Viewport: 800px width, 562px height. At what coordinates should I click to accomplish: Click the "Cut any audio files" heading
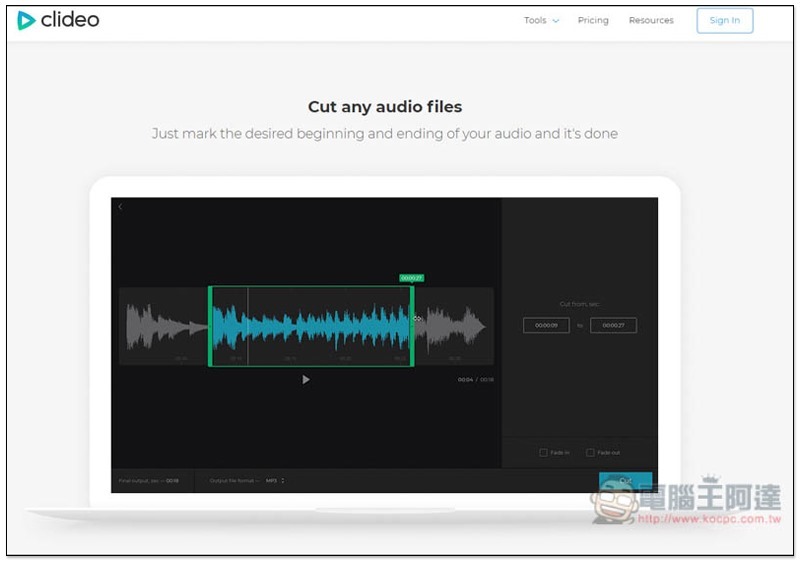pyautogui.click(x=385, y=107)
